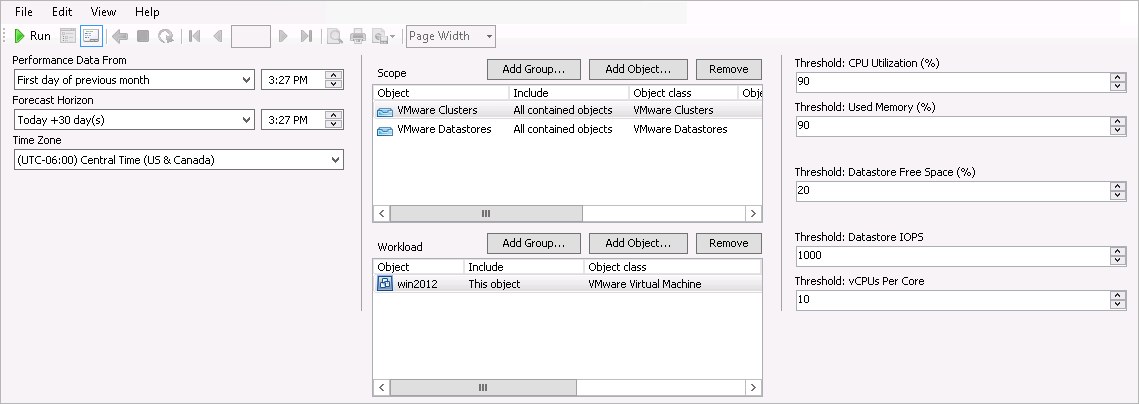The height and width of the screenshot is (404, 1139).
Task: Click the green Run button
Action: pyautogui.click(x=33, y=36)
